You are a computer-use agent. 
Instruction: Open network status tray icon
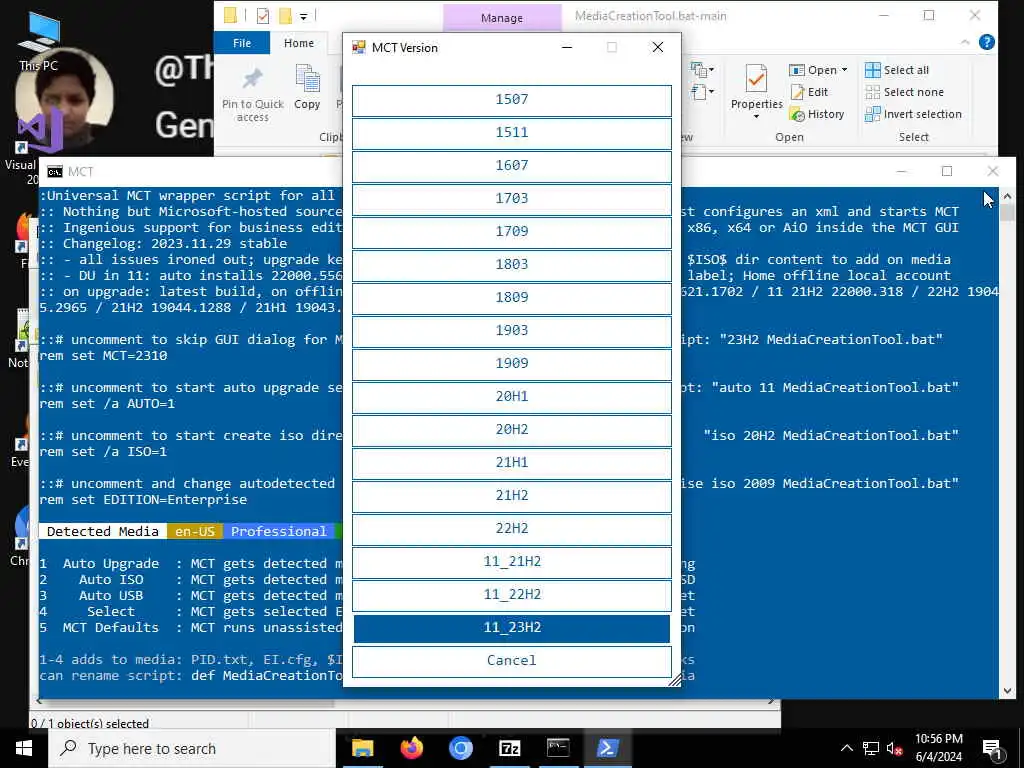click(x=871, y=748)
